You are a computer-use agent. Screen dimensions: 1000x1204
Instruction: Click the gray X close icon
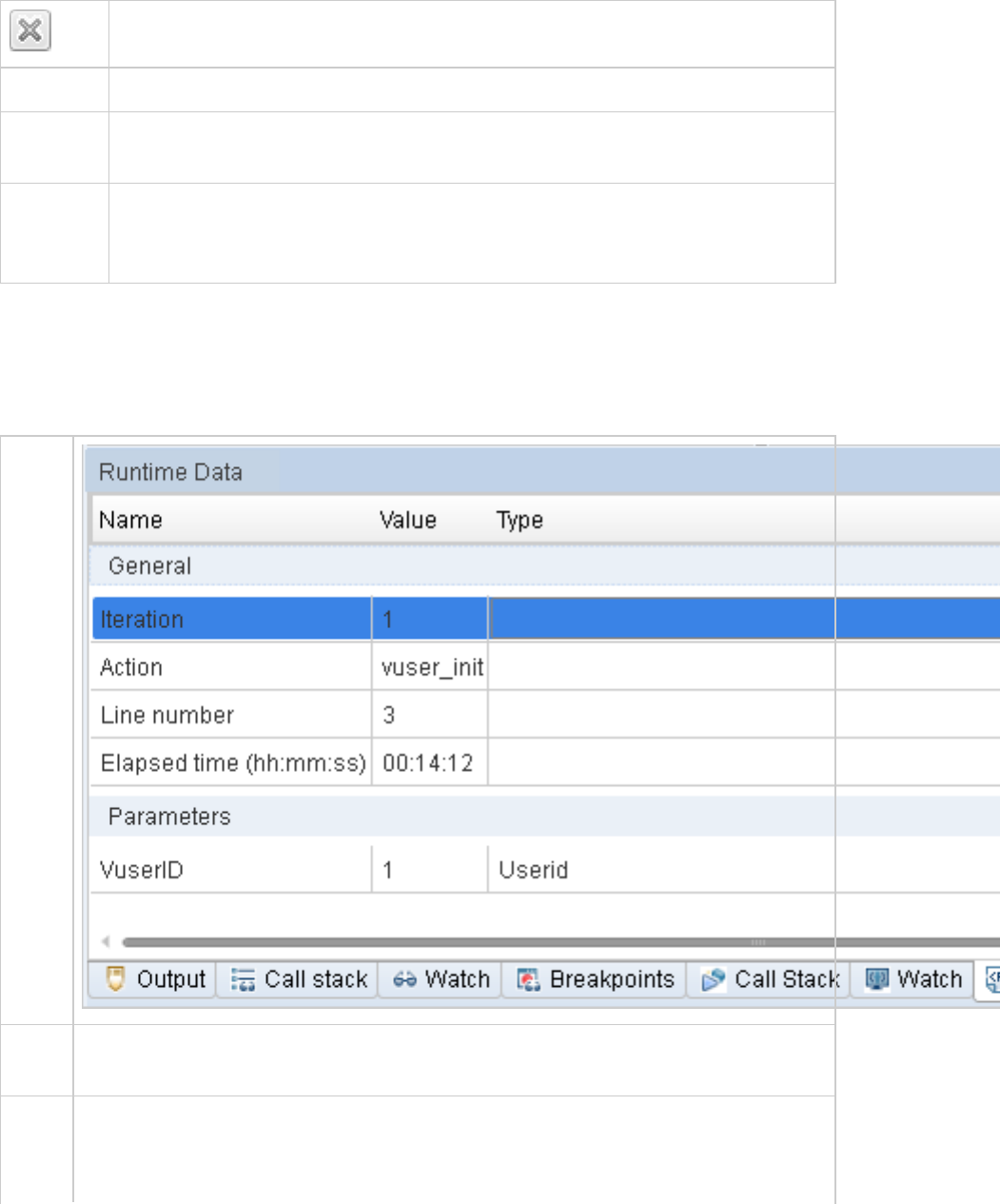click(29, 30)
